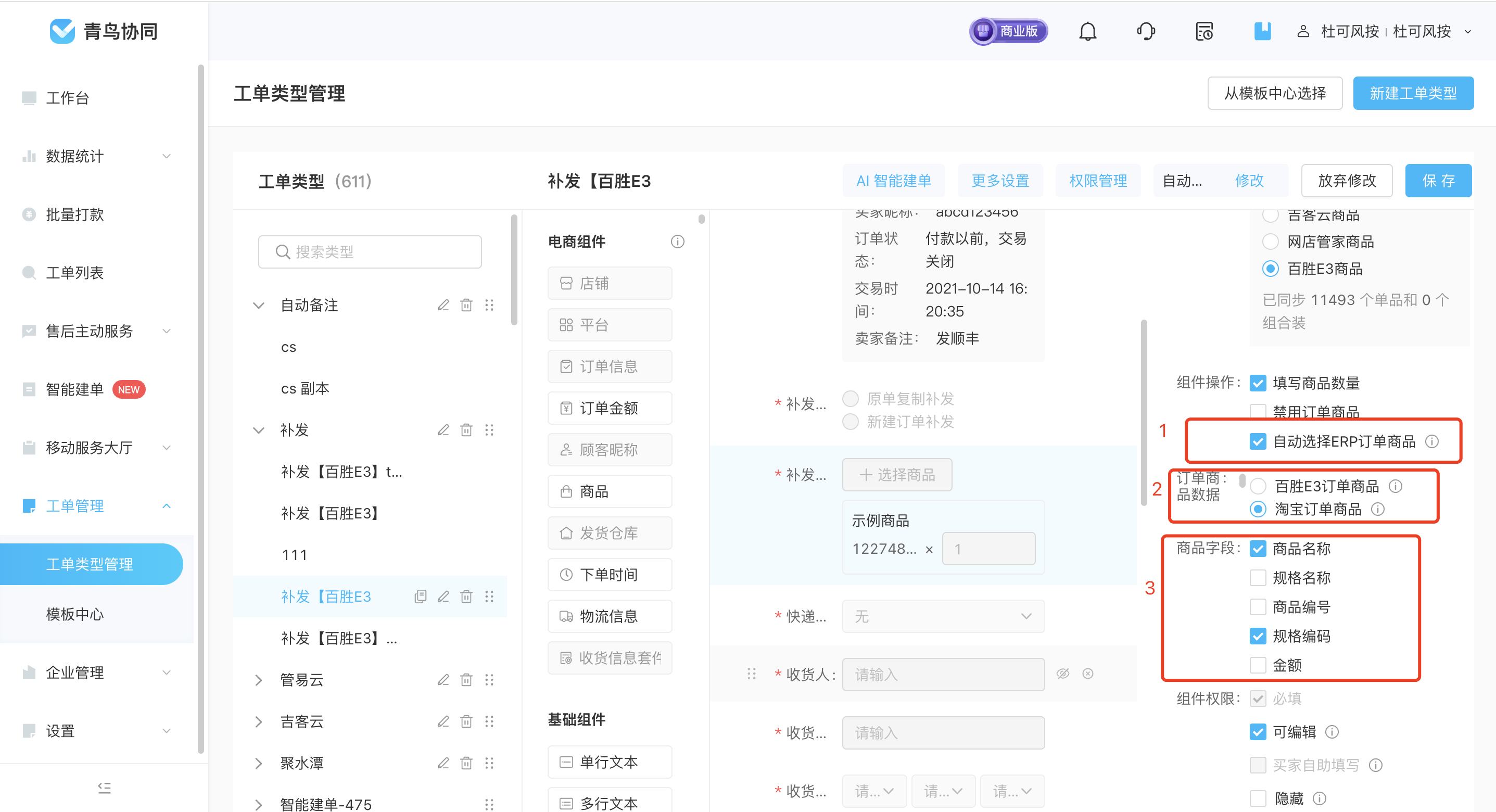Remove the 收货人 field with circle-x icon

pos(1088,674)
